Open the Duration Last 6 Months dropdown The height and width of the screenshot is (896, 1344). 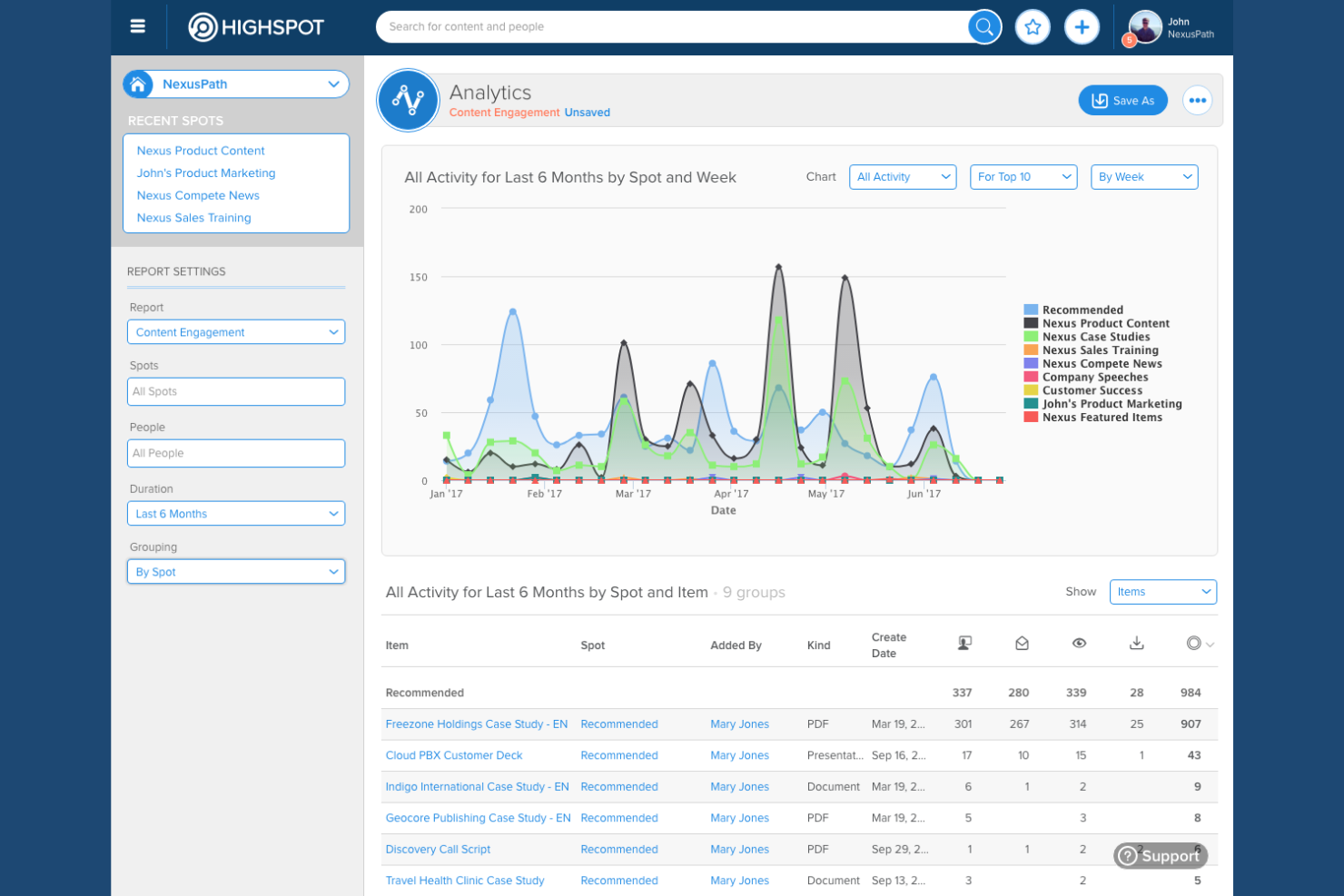236,514
